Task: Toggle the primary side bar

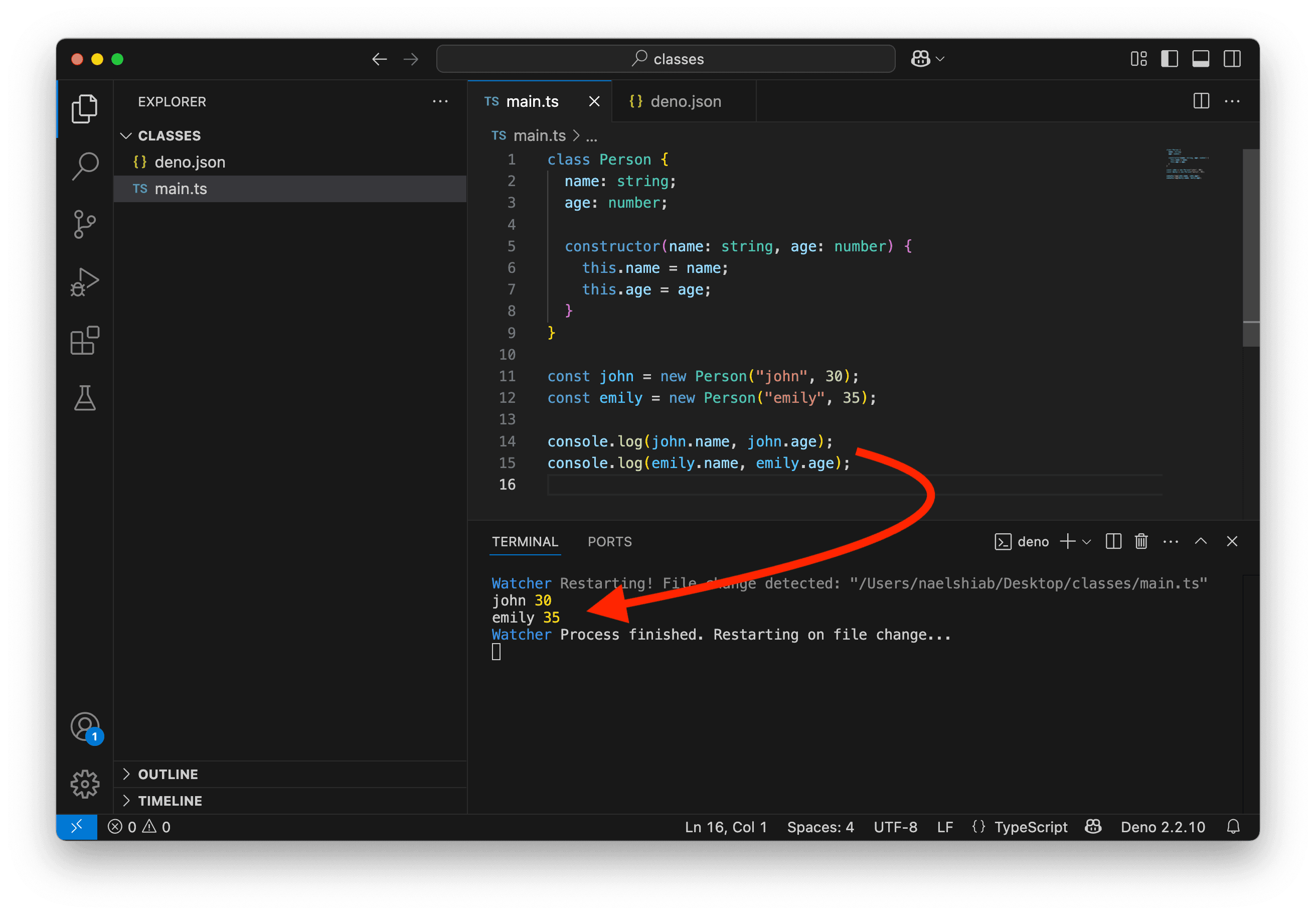Action: [1169, 59]
